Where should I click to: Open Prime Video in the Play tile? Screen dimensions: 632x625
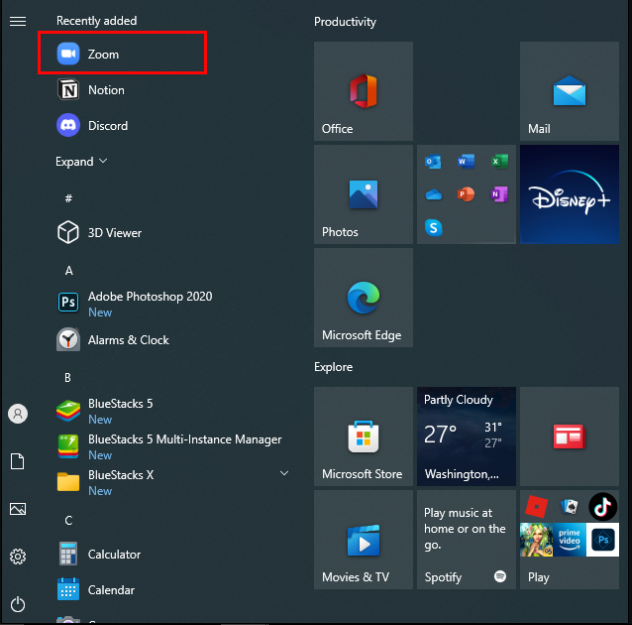point(569,540)
